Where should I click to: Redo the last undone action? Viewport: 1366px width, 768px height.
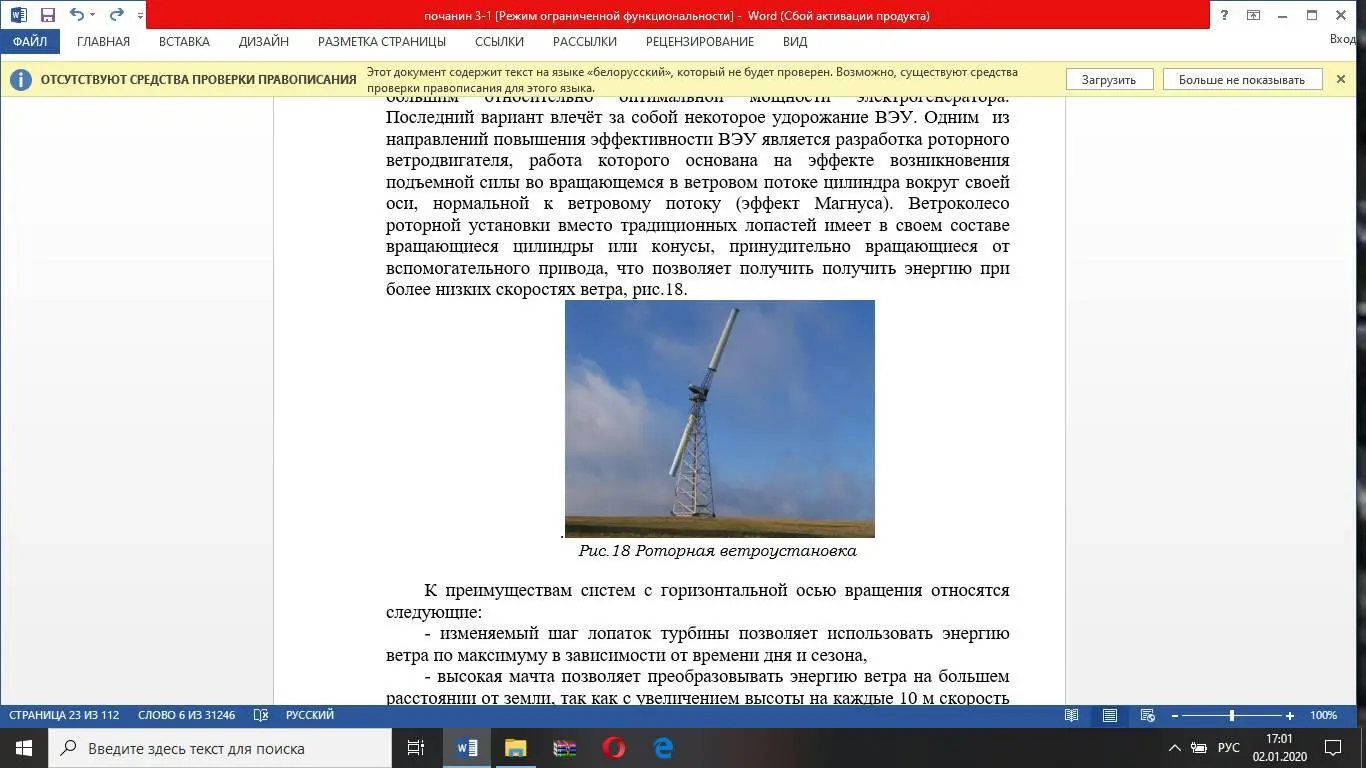(x=117, y=15)
